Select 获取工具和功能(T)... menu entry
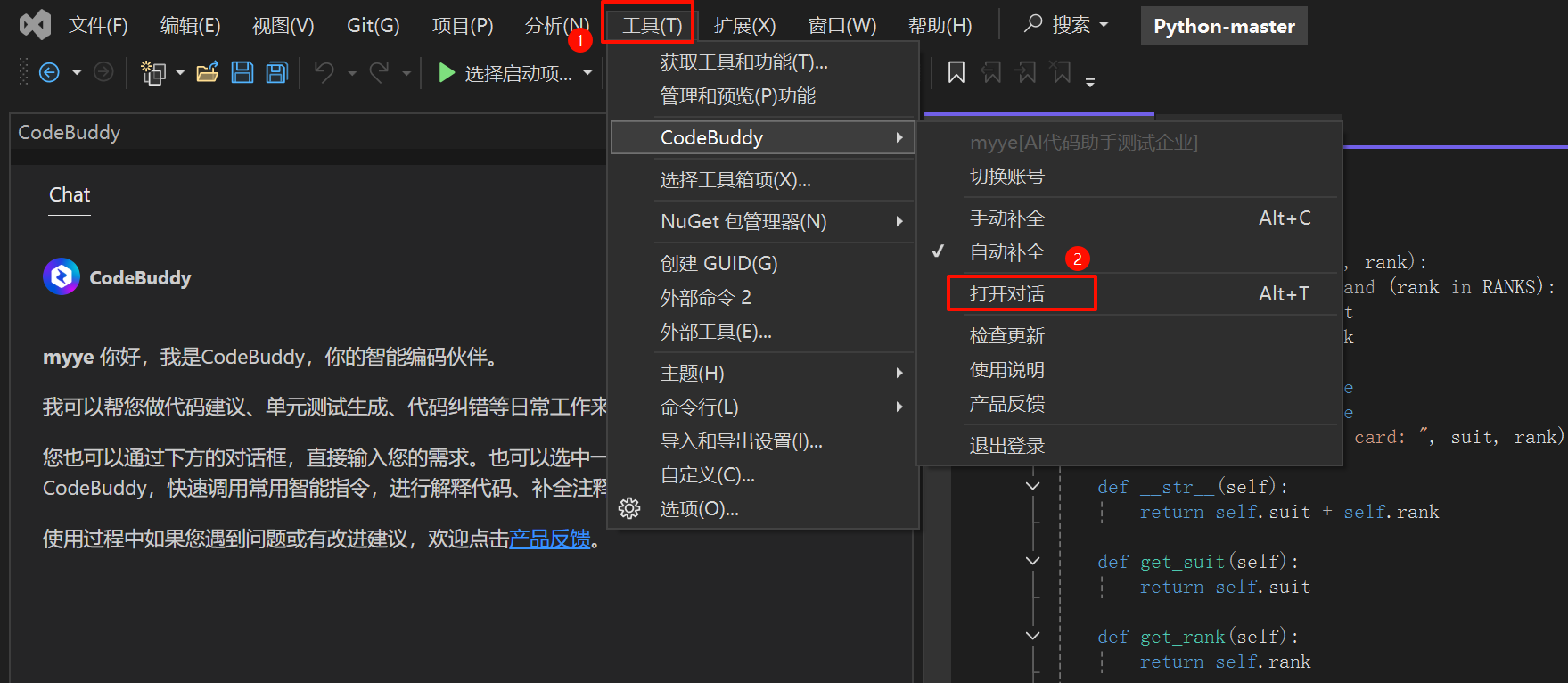Screen dimensions: 1568x683 (763, 62)
